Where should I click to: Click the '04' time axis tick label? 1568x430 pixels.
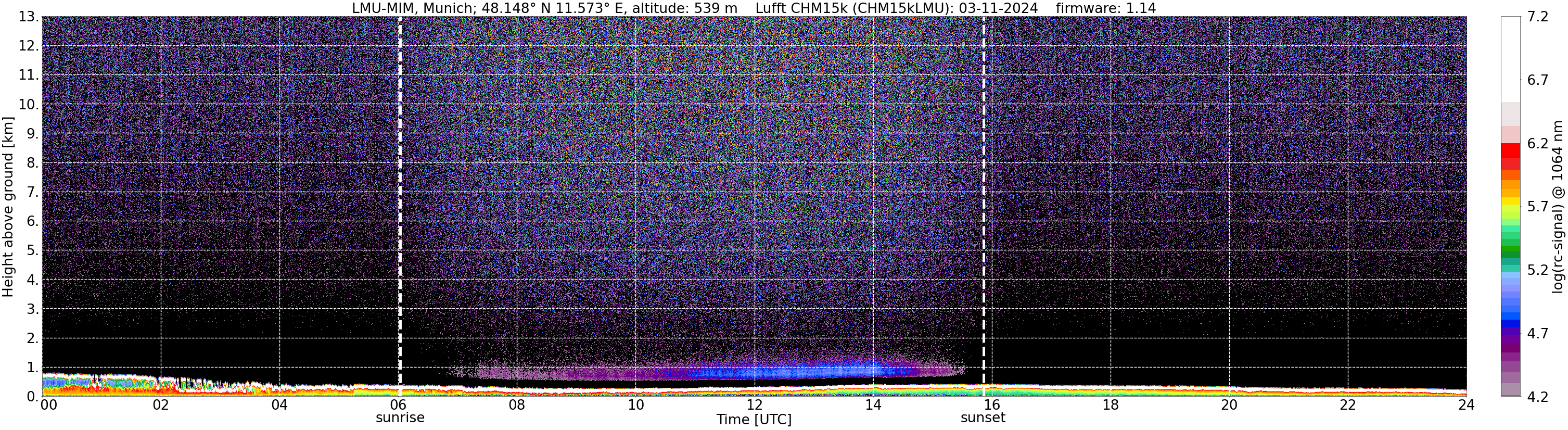click(279, 405)
